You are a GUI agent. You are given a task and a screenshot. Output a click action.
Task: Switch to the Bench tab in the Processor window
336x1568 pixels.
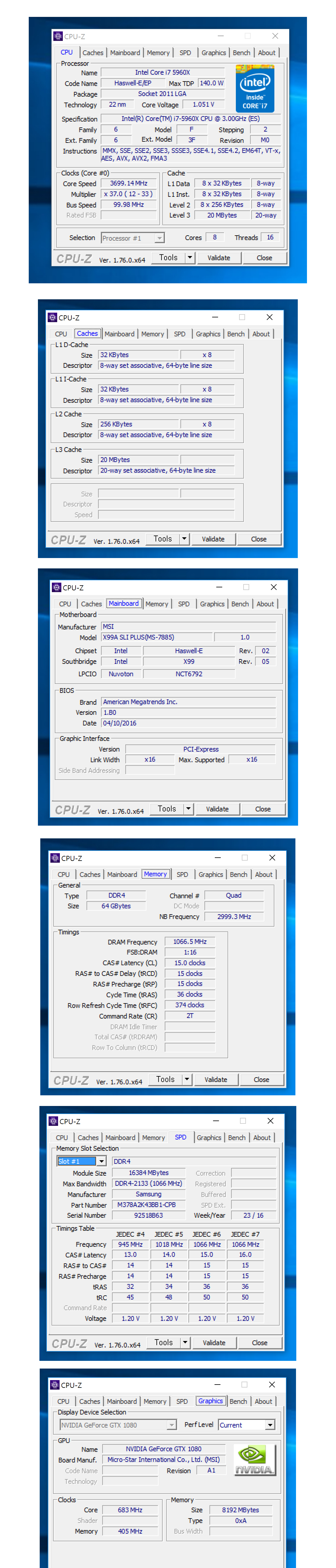coord(241,53)
